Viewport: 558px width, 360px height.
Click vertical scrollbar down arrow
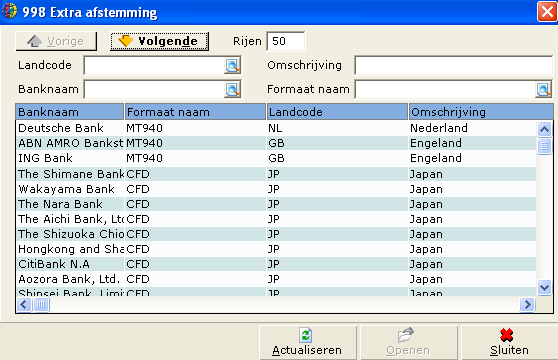tap(544, 287)
